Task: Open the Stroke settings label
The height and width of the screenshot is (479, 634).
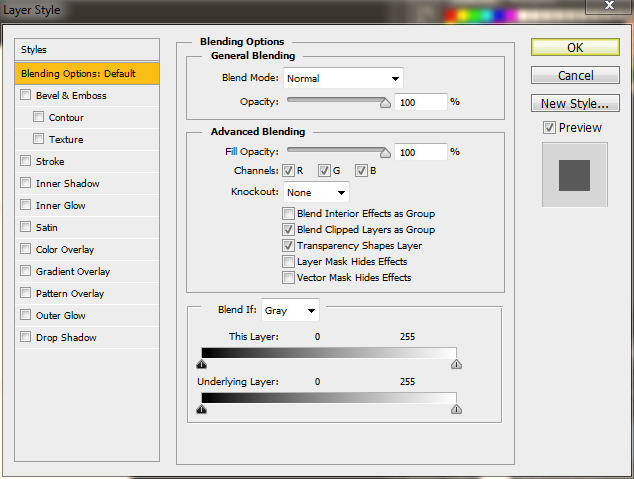Action: (50, 162)
